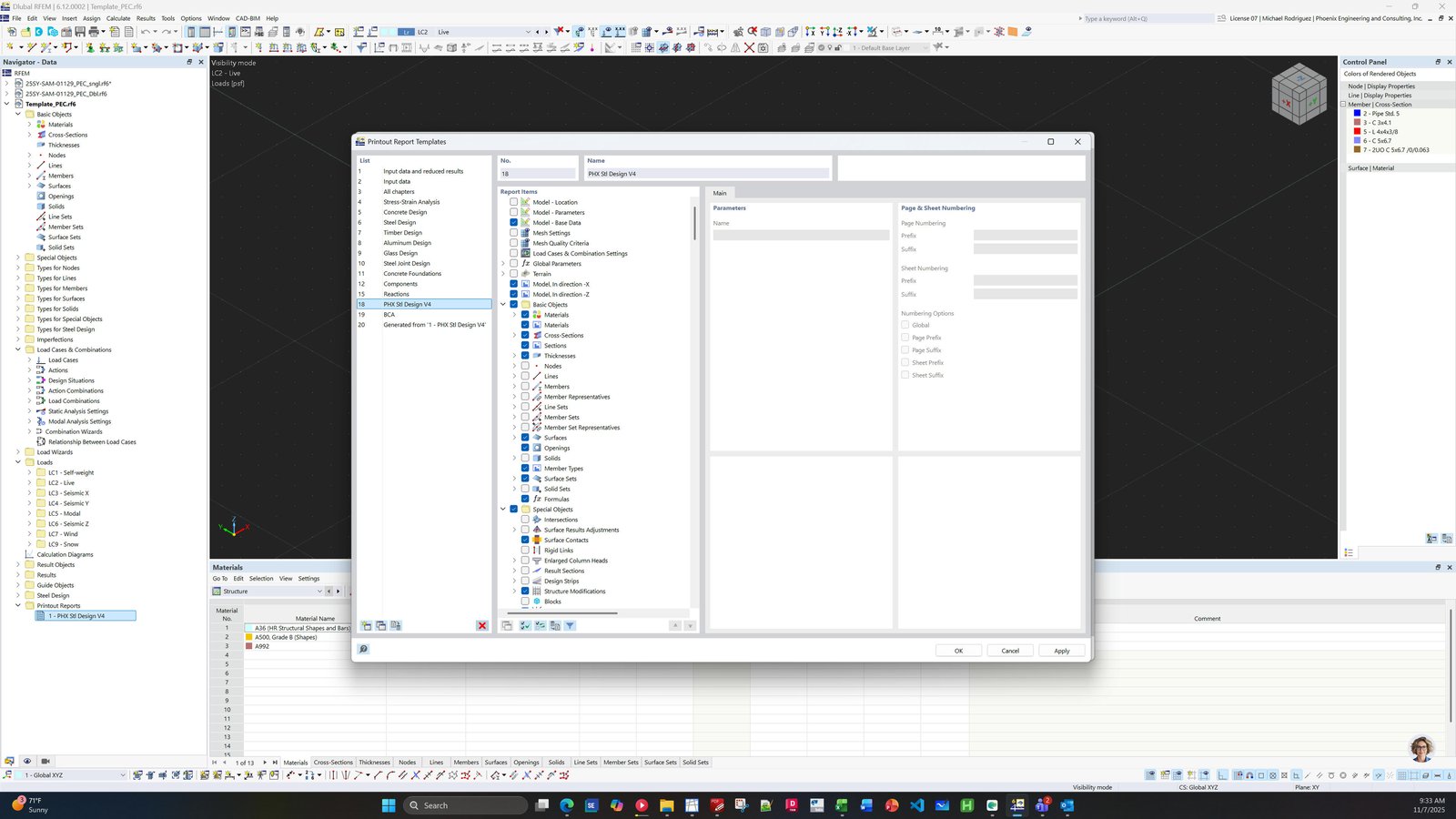Click the Nodes icon in Navigator Basic Objects

point(41,155)
